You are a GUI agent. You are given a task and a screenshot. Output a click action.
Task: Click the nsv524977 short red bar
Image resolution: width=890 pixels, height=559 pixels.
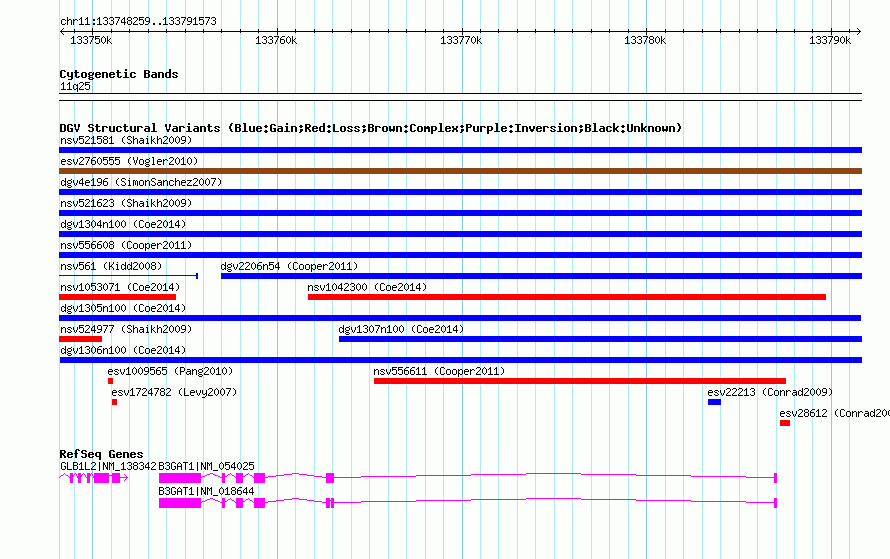[x=80, y=339]
